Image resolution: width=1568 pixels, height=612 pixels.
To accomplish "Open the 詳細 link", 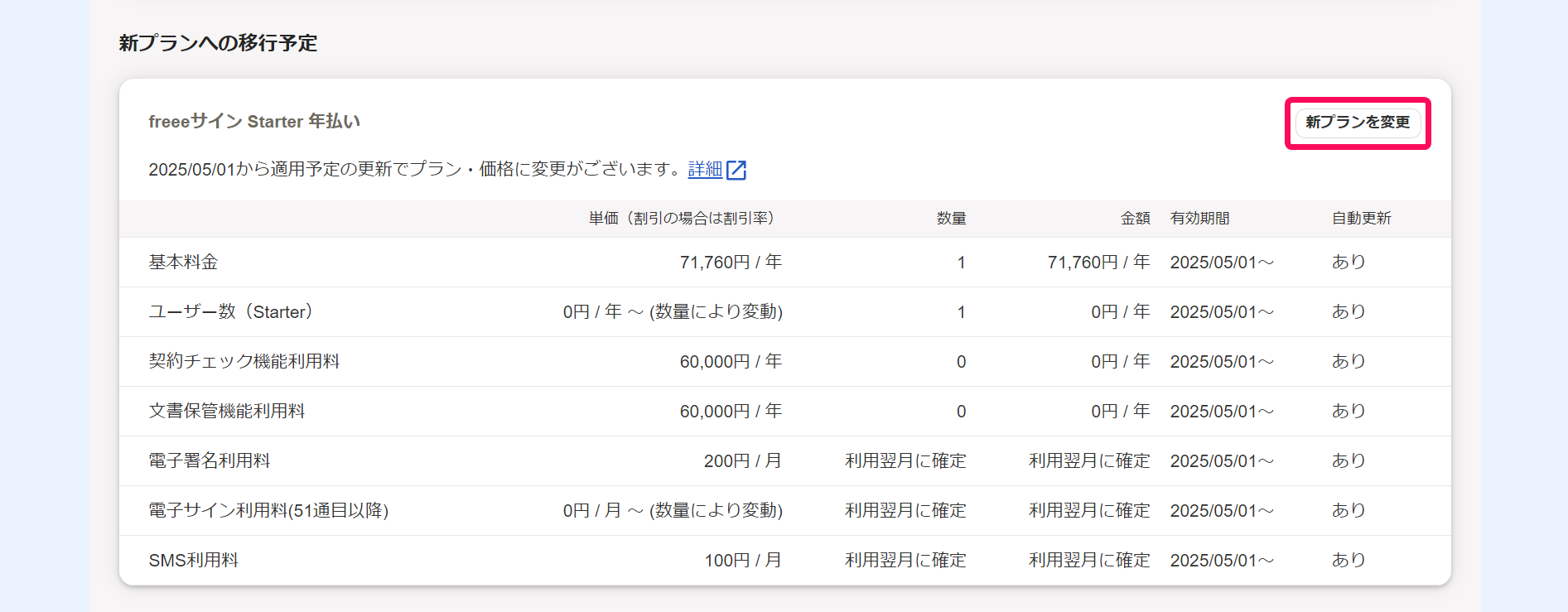I will coord(705,170).
